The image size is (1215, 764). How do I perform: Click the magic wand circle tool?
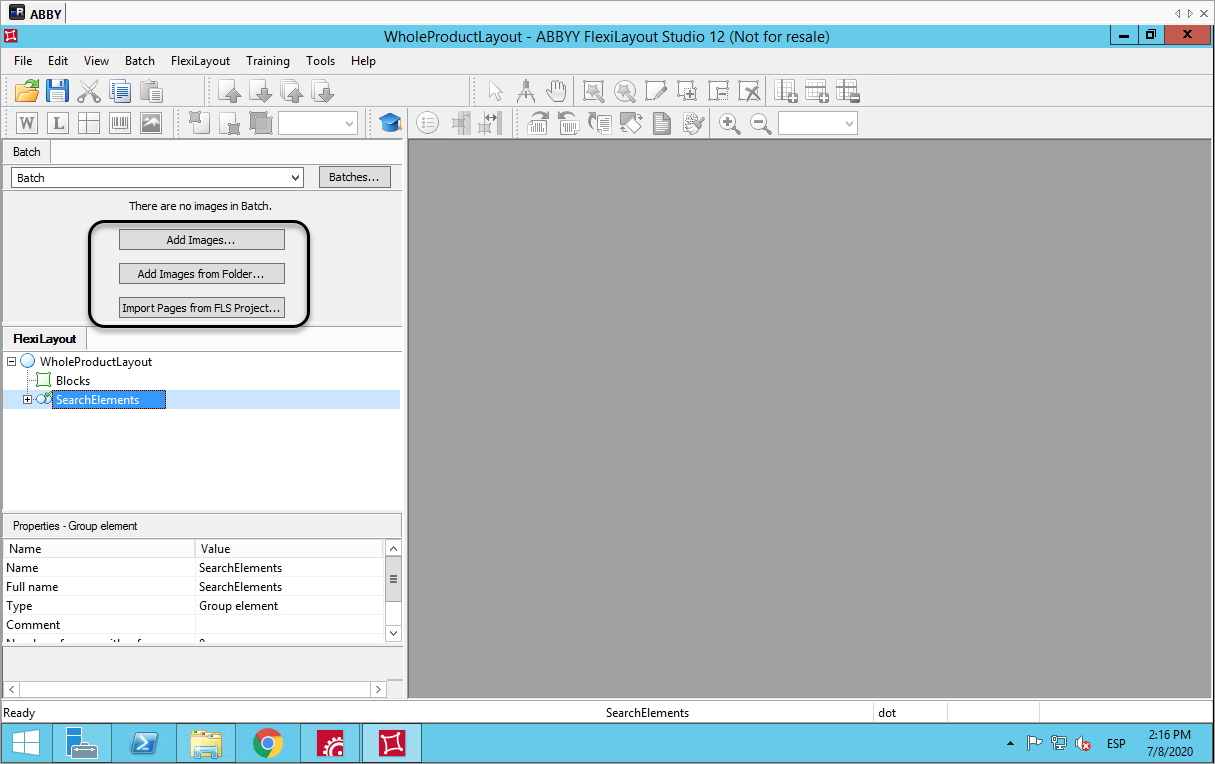(x=625, y=91)
